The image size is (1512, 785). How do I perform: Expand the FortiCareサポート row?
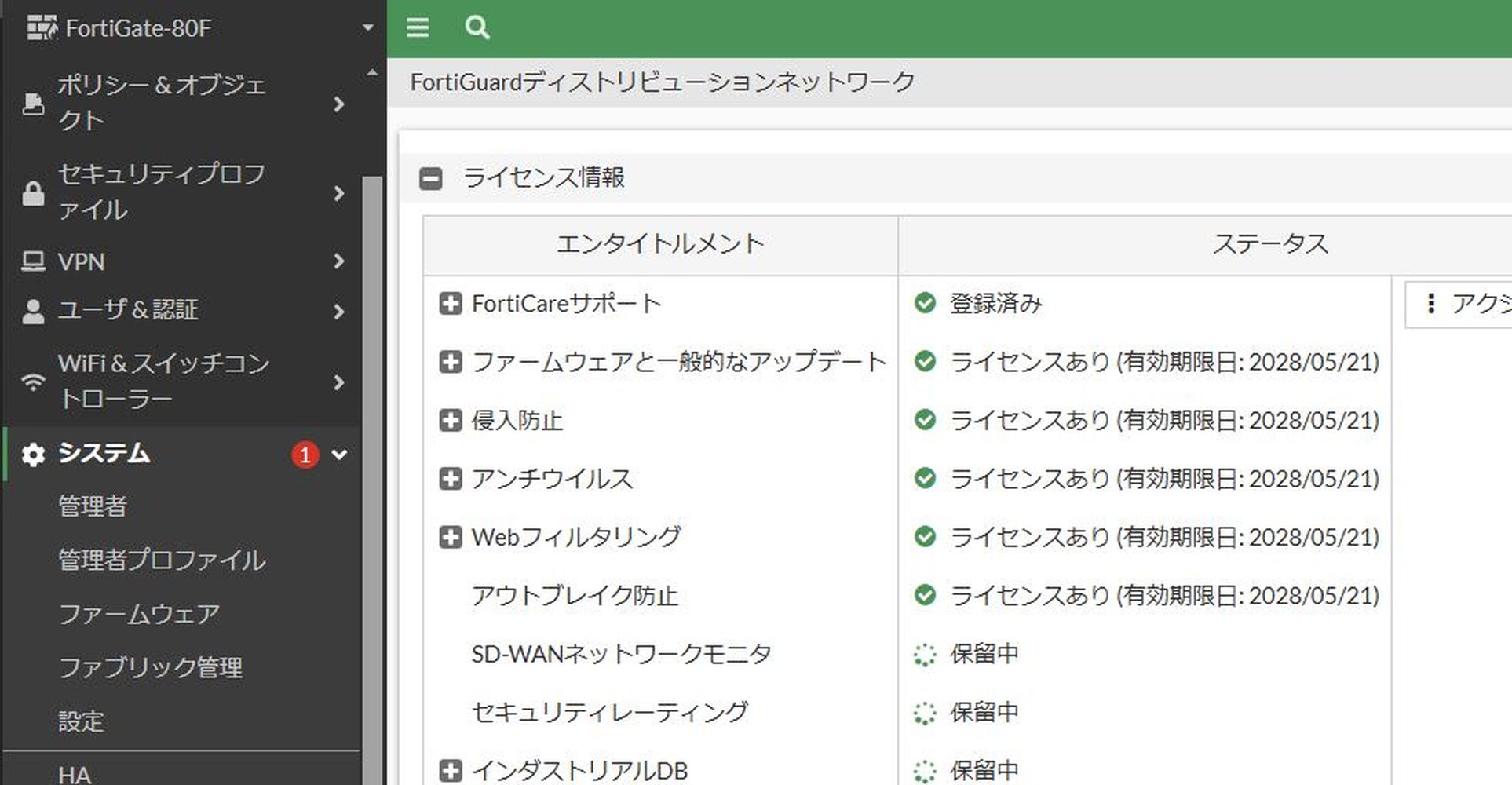click(451, 304)
